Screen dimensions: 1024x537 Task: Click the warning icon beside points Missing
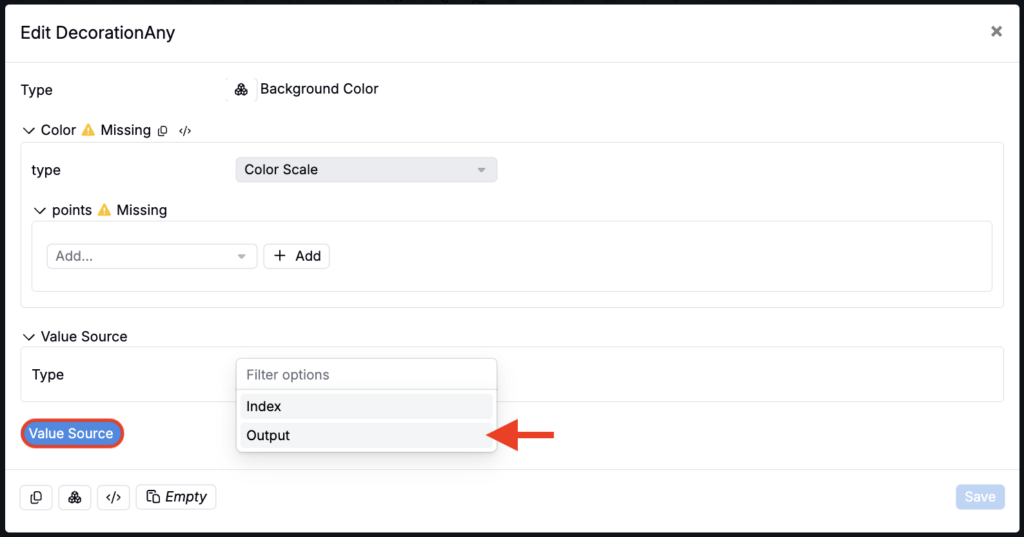click(x=104, y=210)
